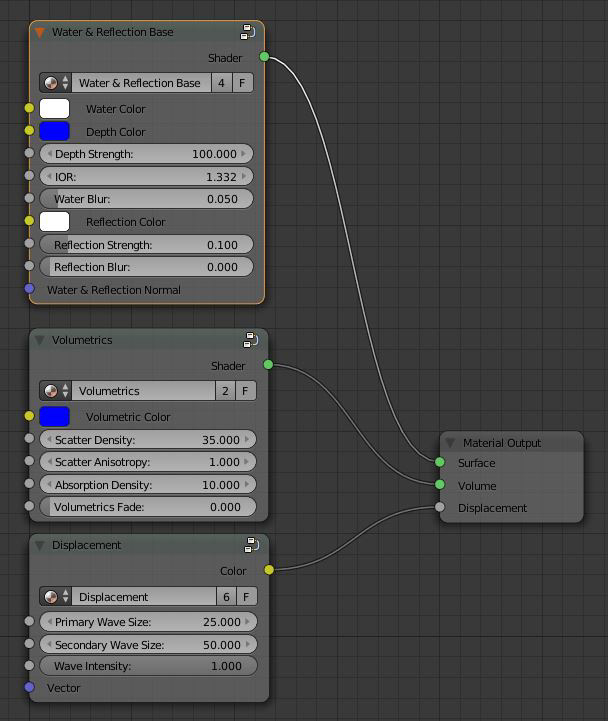Click the Displacement group name field
The image size is (608, 721).
coord(144,596)
